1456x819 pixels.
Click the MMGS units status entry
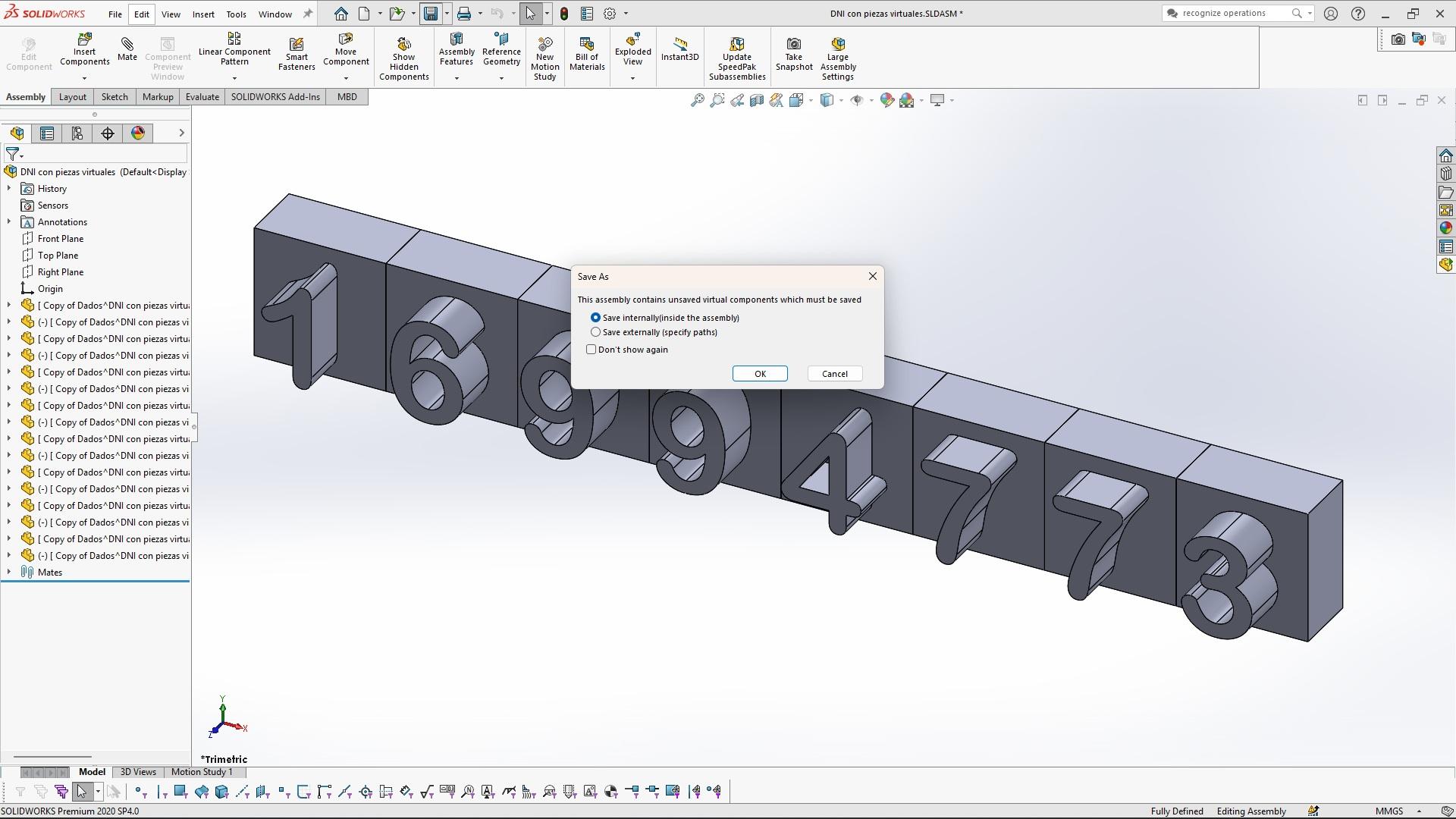1389,811
